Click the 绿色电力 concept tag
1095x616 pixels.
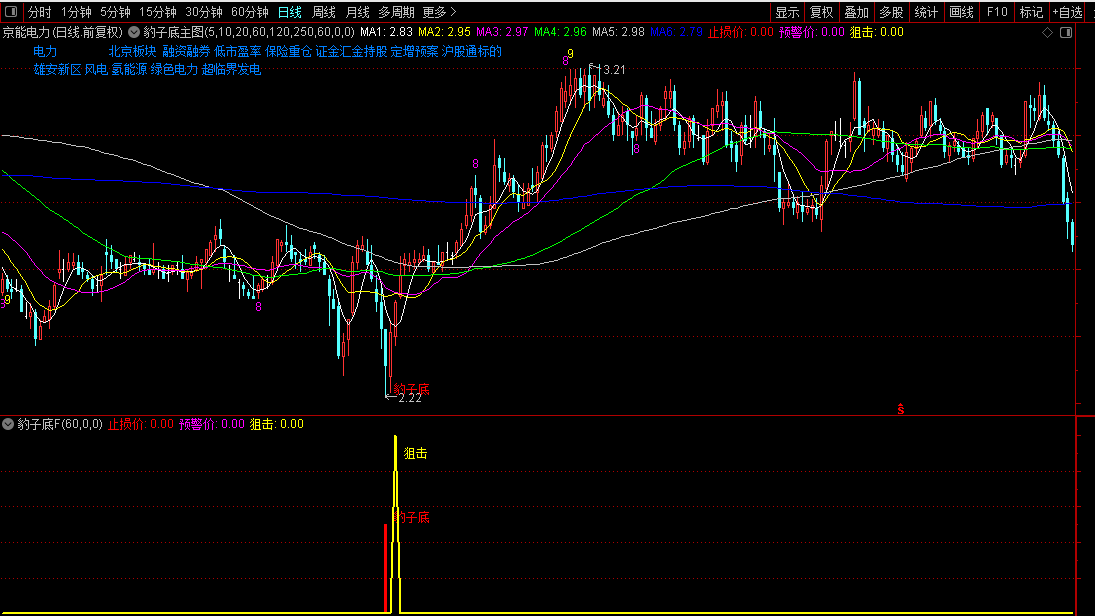point(175,69)
